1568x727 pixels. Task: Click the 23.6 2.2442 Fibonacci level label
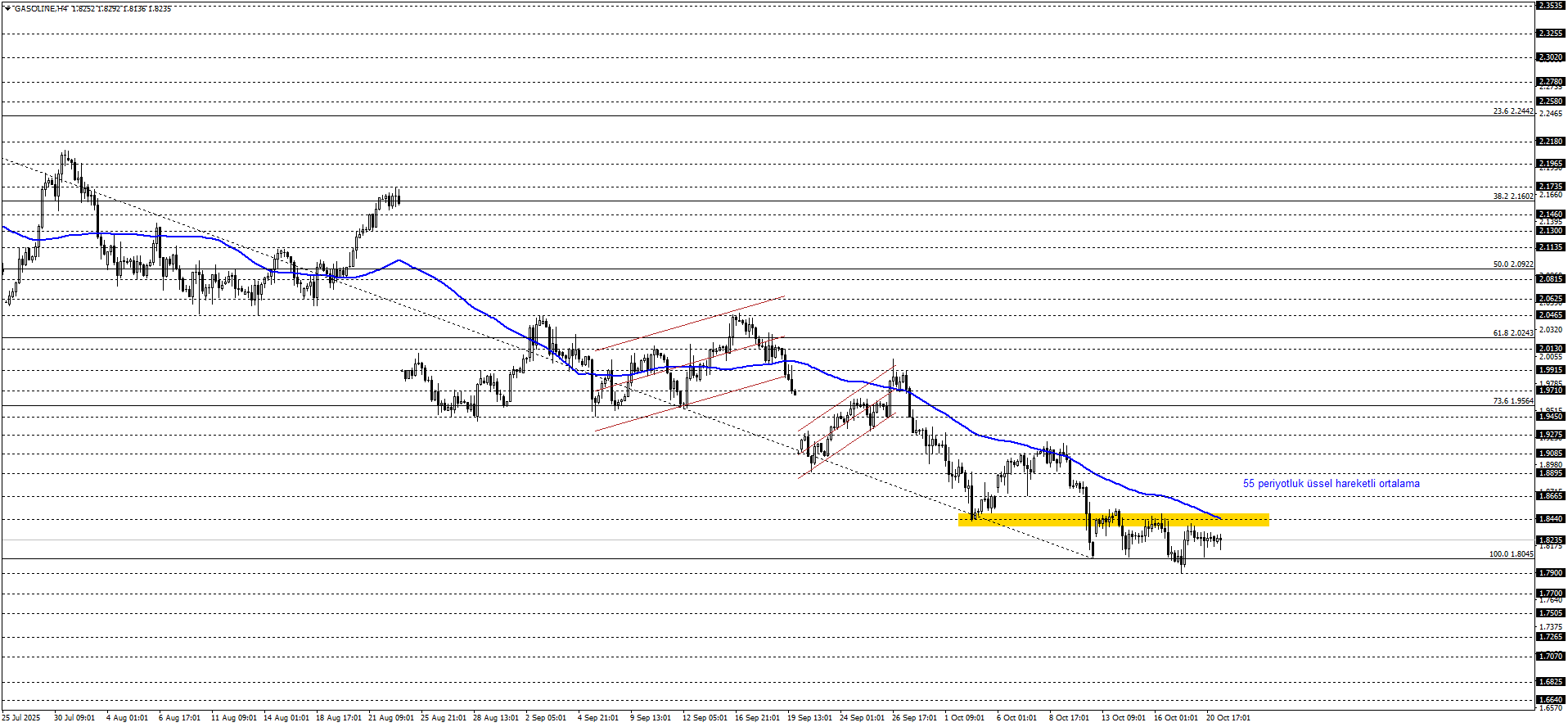coord(1512,111)
